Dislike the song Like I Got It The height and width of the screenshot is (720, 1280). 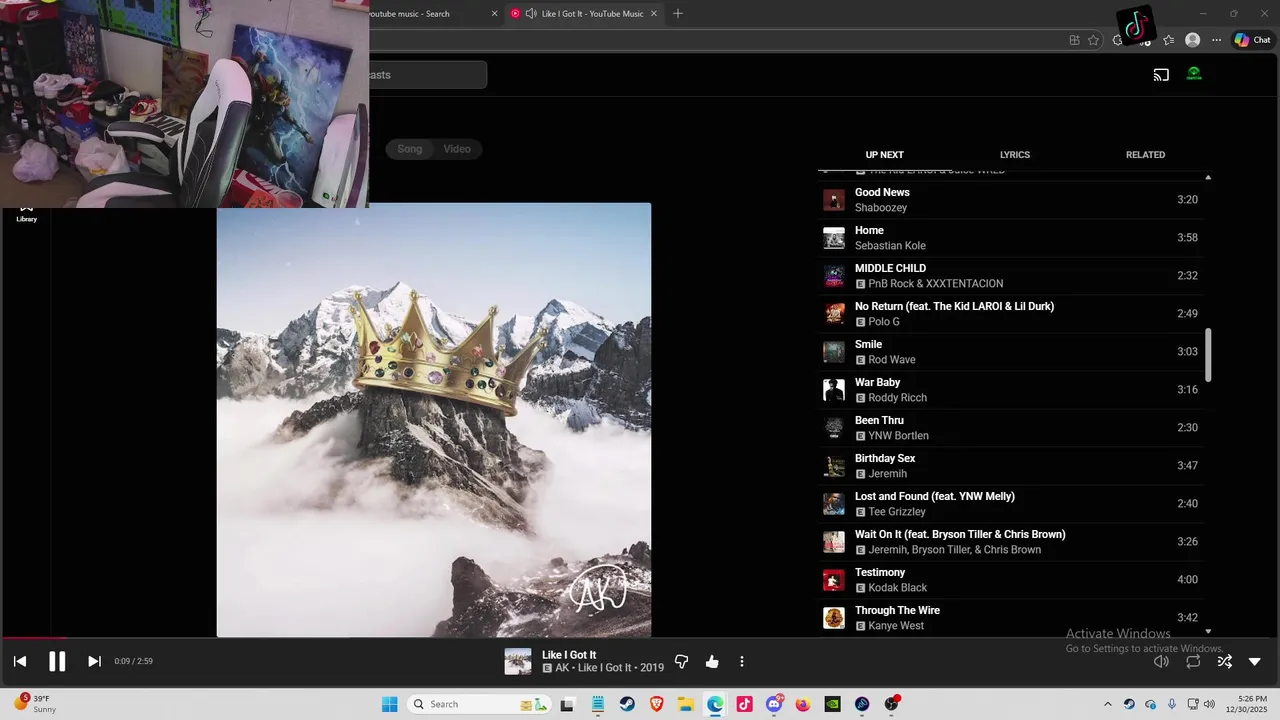pos(681,661)
